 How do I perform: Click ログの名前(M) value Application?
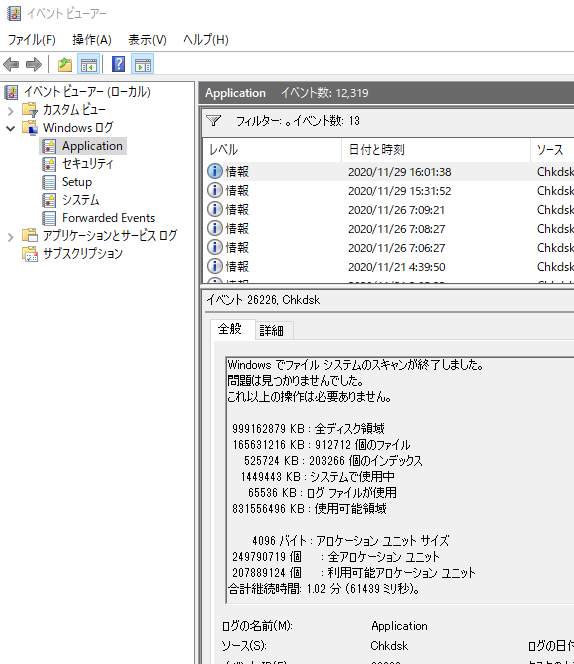coord(399,626)
